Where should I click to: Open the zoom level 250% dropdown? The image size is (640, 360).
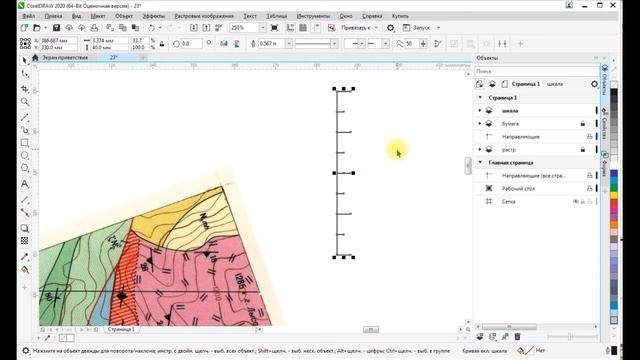click(262, 28)
